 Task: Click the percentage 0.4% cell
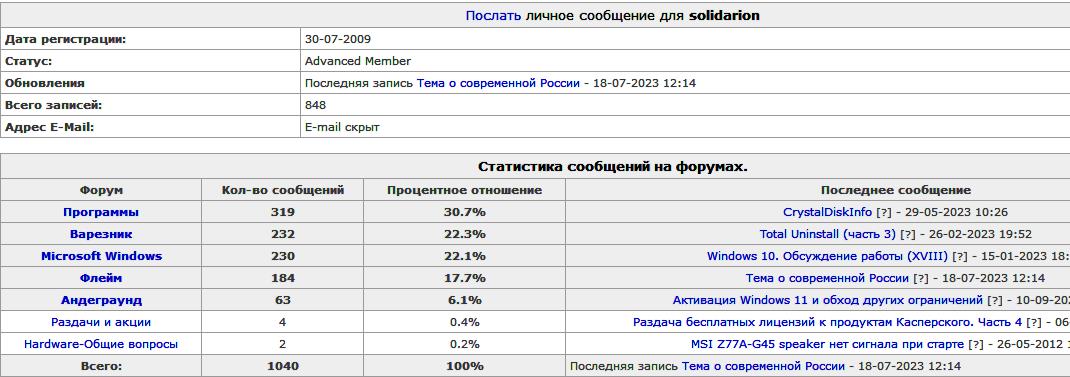click(x=465, y=322)
